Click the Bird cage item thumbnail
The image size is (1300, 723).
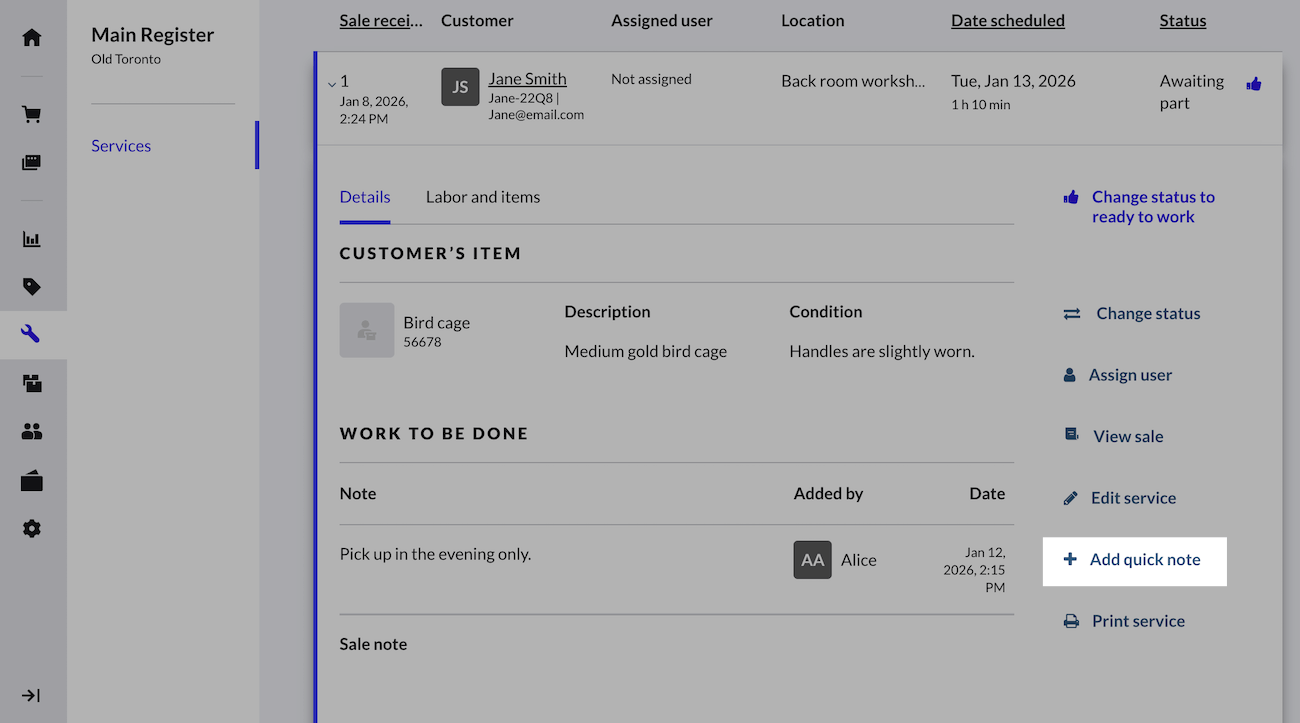tap(367, 331)
